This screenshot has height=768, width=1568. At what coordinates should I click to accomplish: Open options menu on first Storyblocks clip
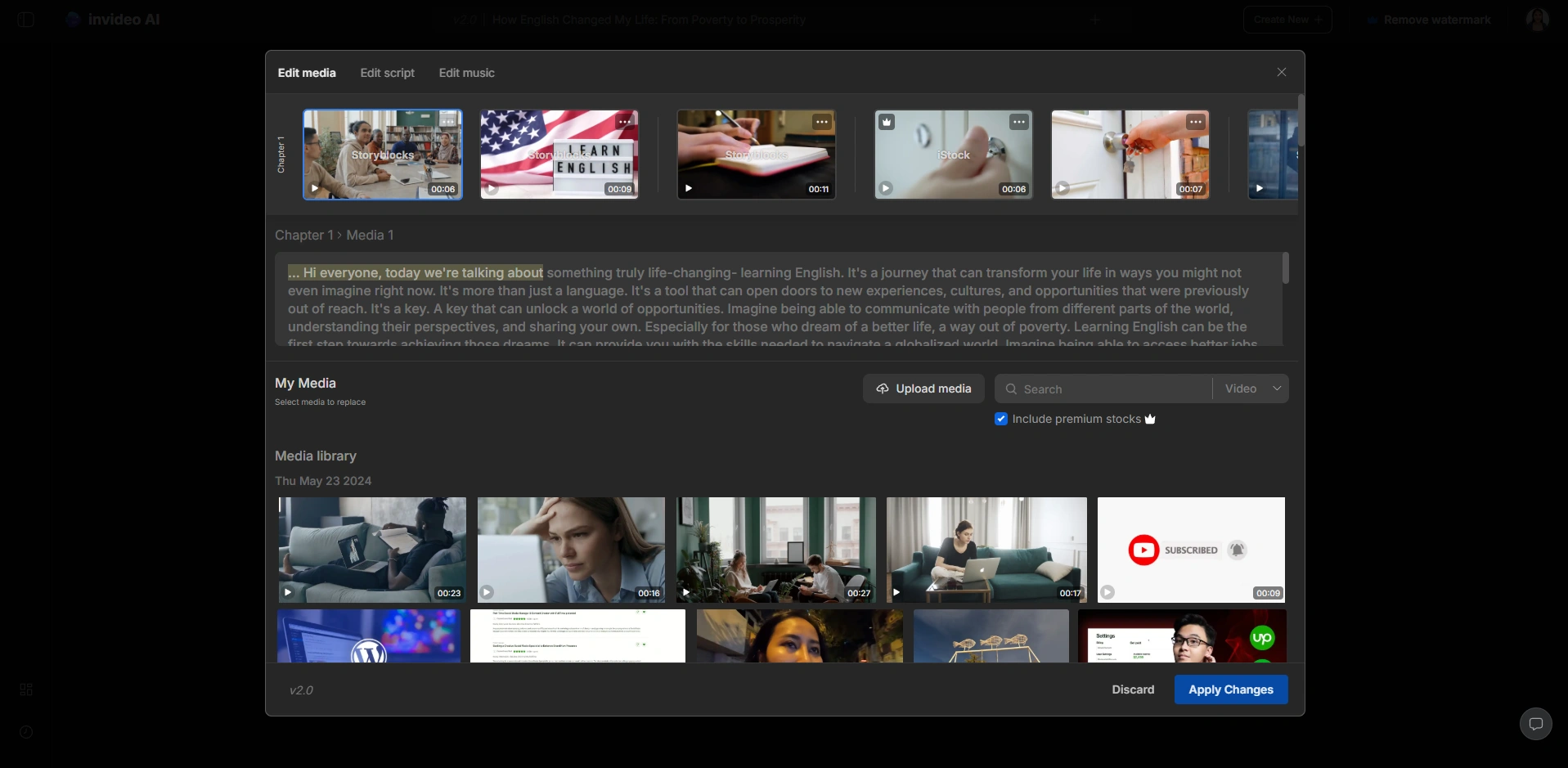click(x=447, y=122)
